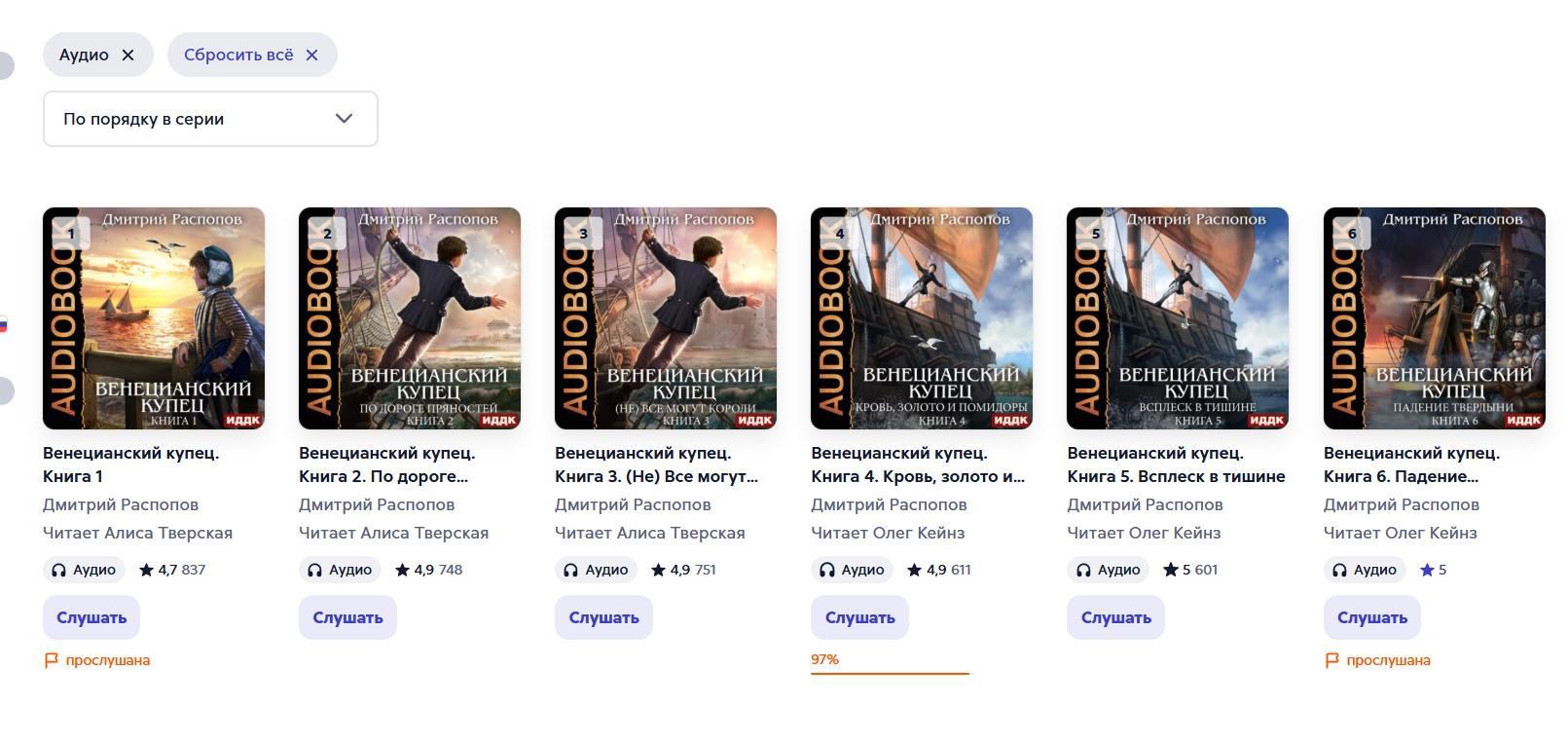This screenshot has width=1568, height=743.
Task: Click author Дмитрий Распопов under Книга 5
Action: click(x=1145, y=504)
